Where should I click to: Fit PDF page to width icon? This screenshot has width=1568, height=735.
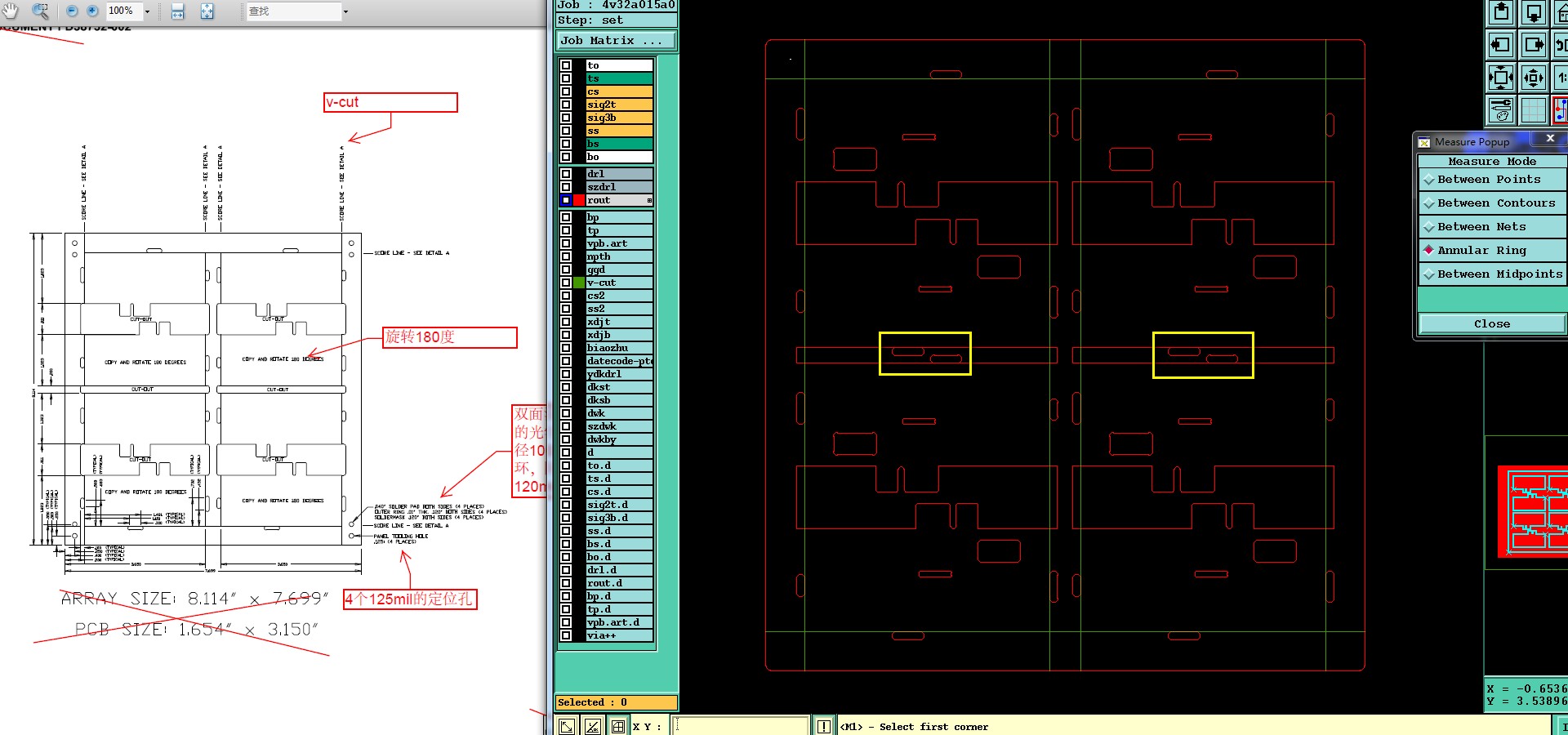click(x=178, y=11)
